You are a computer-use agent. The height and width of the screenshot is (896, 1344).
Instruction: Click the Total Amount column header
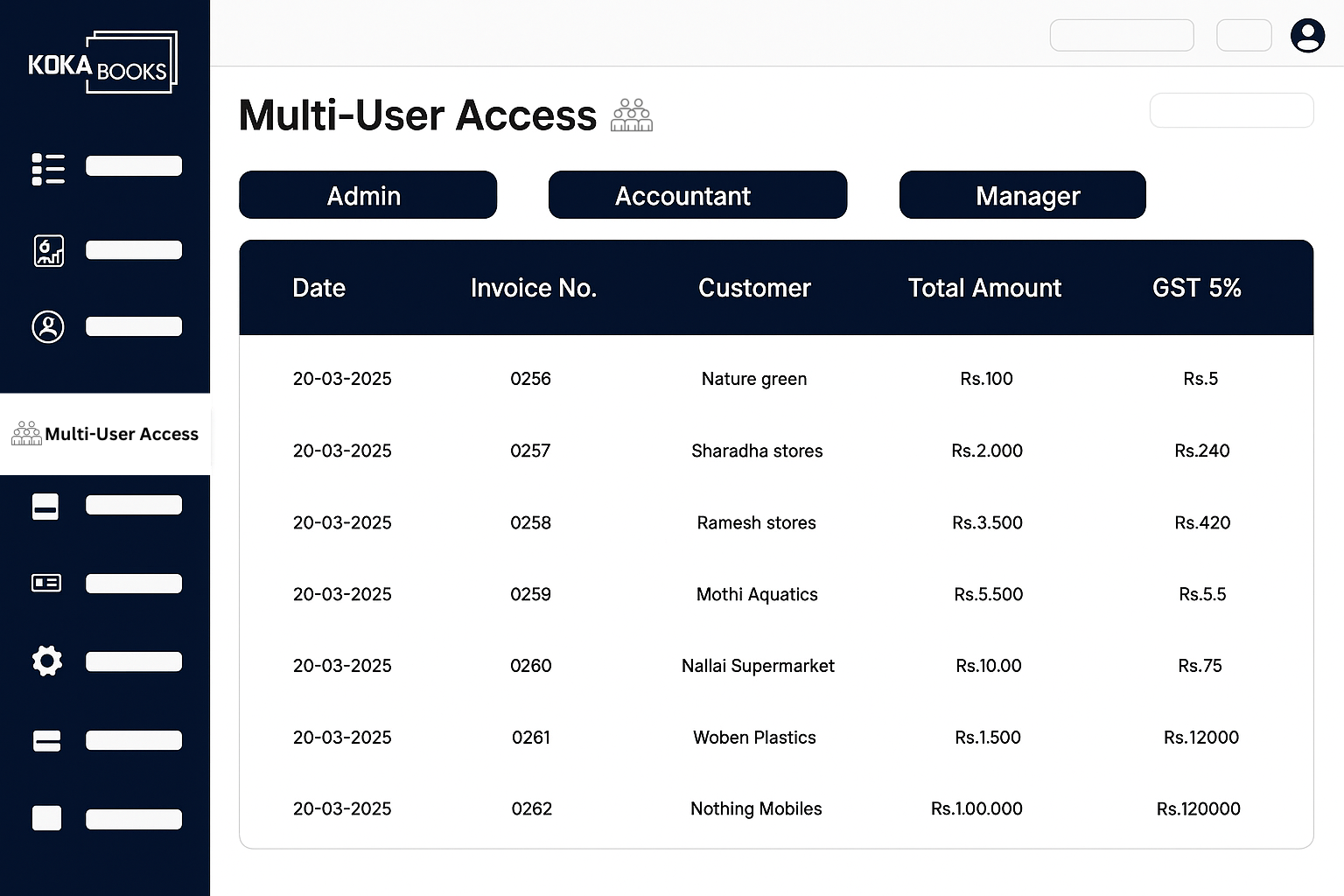click(x=984, y=288)
